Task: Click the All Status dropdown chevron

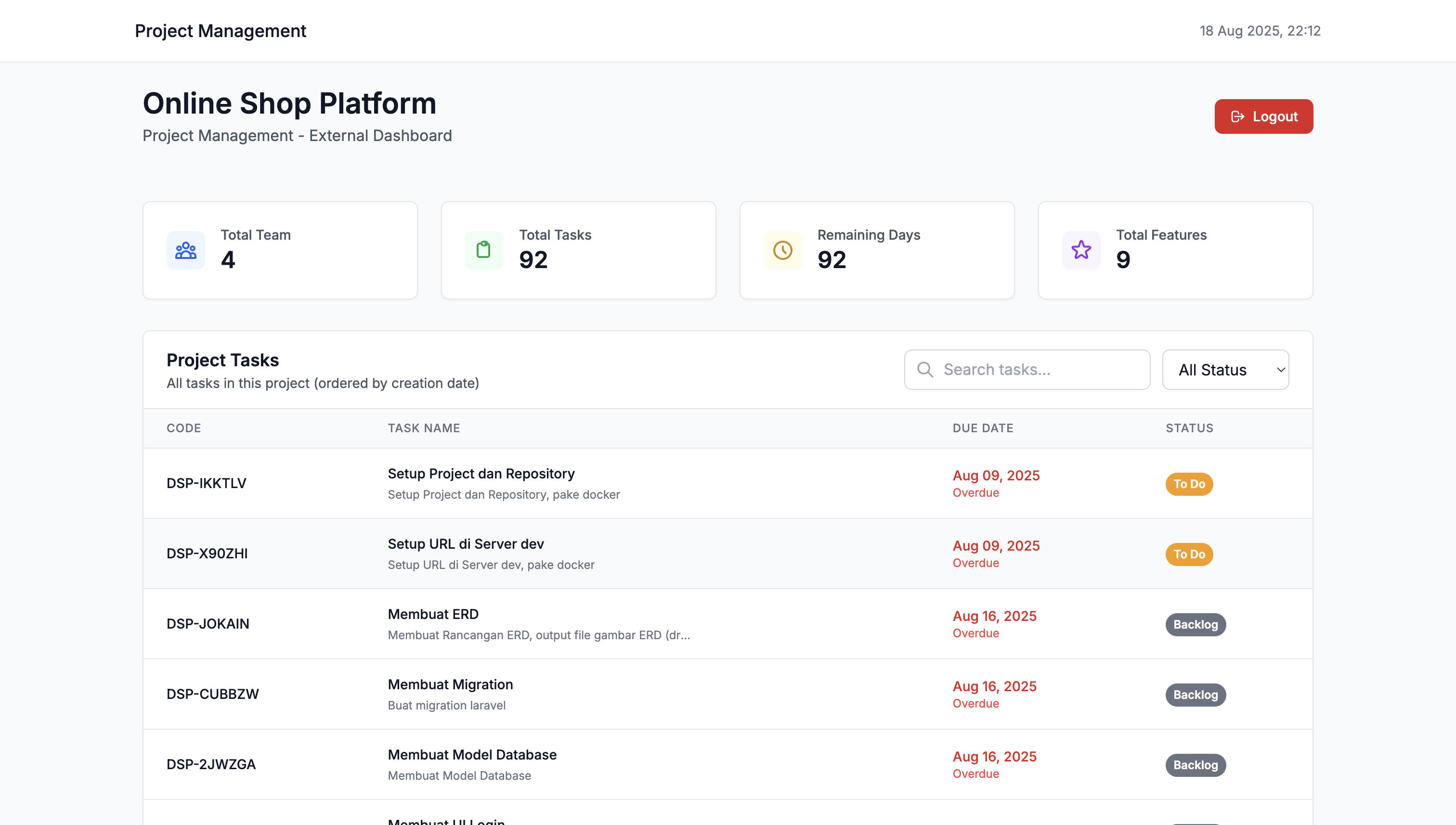Action: (1280, 370)
